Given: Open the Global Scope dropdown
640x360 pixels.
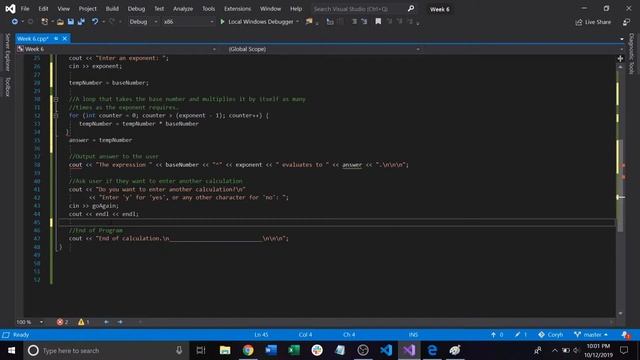Looking at the screenshot, I should (324, 49).
